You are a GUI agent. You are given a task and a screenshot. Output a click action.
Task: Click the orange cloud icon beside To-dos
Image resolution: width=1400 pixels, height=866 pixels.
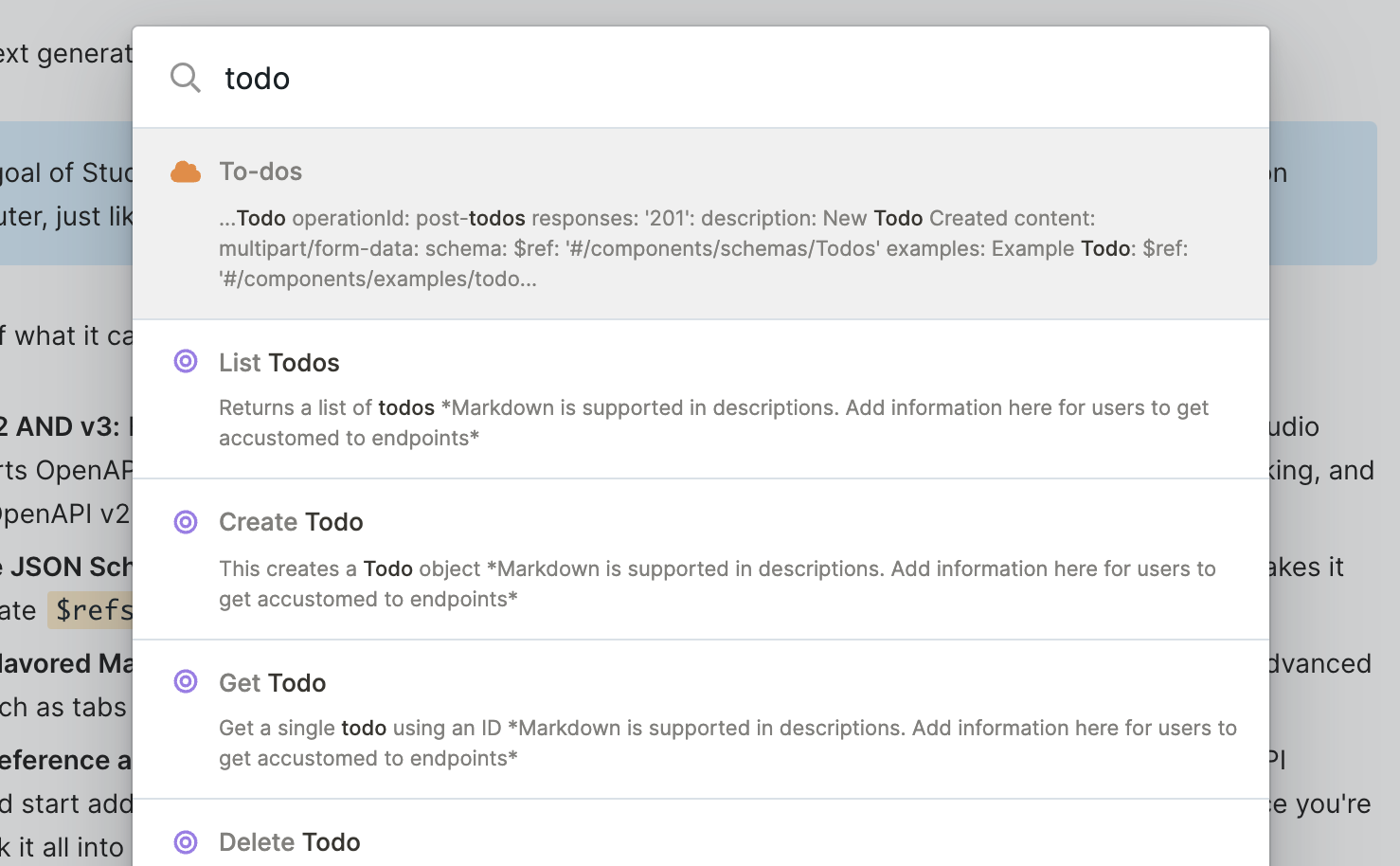[186, 171]
